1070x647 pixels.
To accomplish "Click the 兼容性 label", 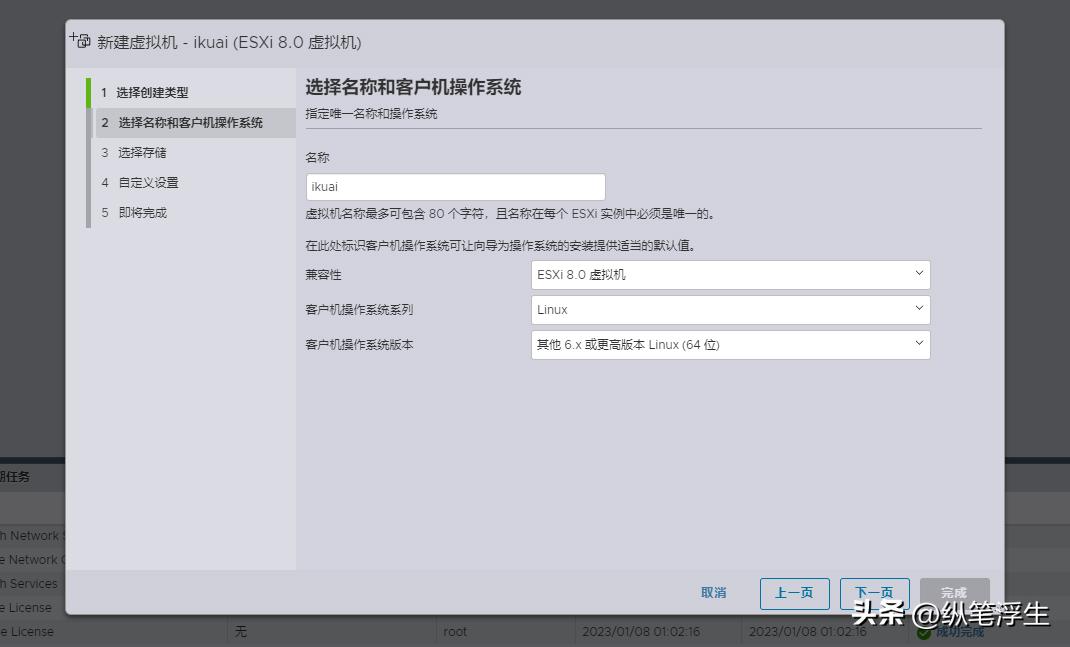I will click(323, 275).
